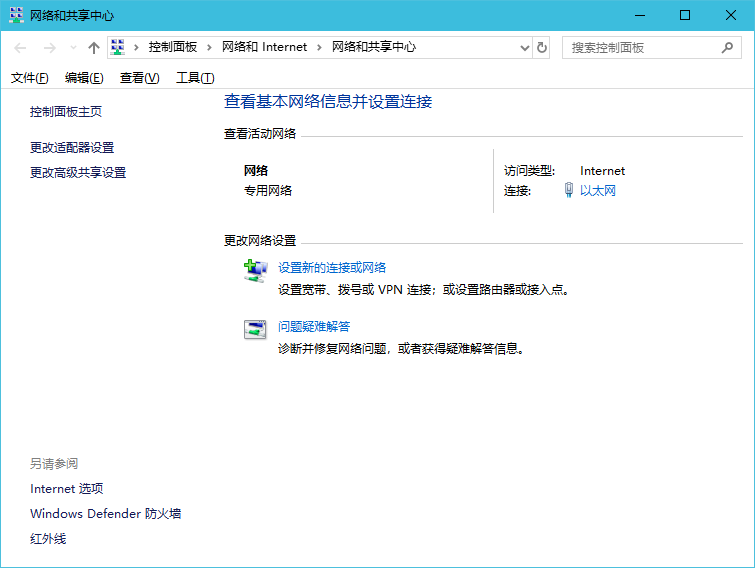Open Windows Defender 防火墙
Viewport: 755px width, 568px height.
click(x=105, y=514)
